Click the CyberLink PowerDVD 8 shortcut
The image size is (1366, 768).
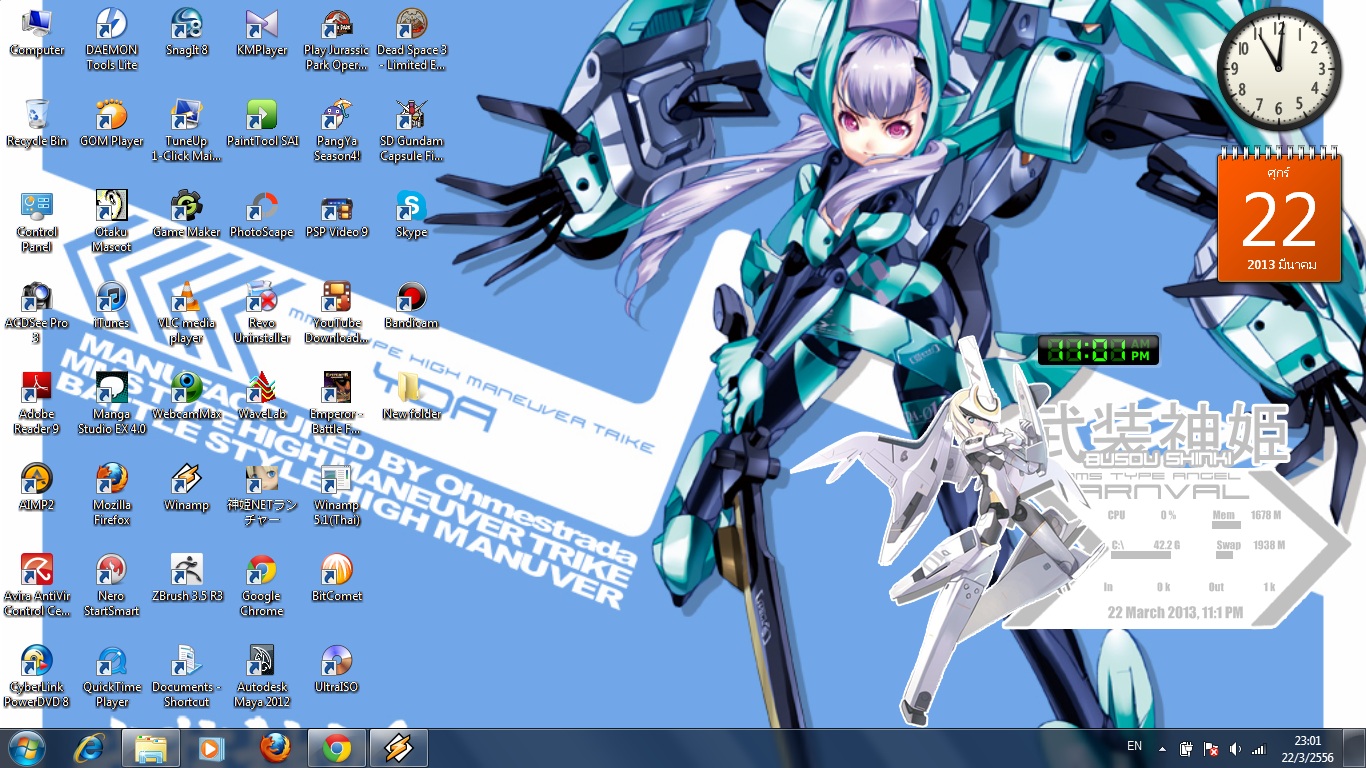[37, 677]
